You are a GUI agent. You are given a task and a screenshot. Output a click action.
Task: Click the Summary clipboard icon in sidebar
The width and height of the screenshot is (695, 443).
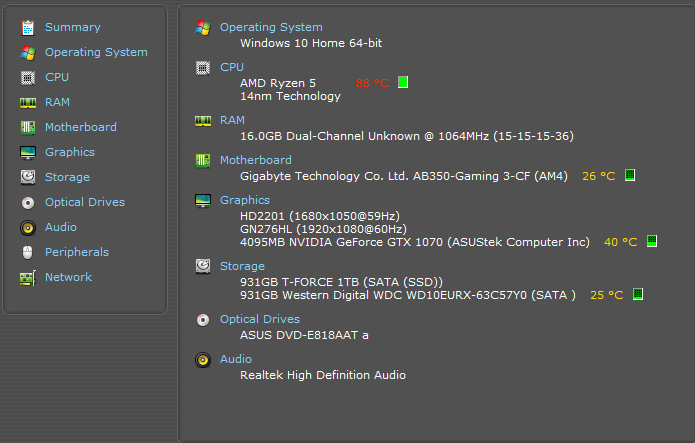point(28,27)
